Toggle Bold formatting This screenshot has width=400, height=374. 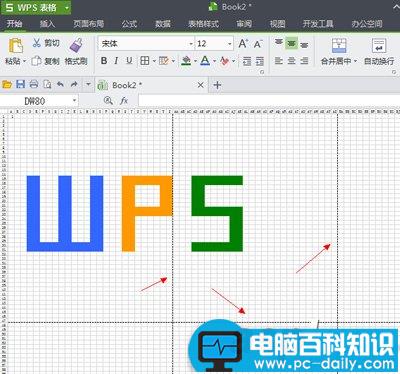pyautogui.click(x=104, y=61)
